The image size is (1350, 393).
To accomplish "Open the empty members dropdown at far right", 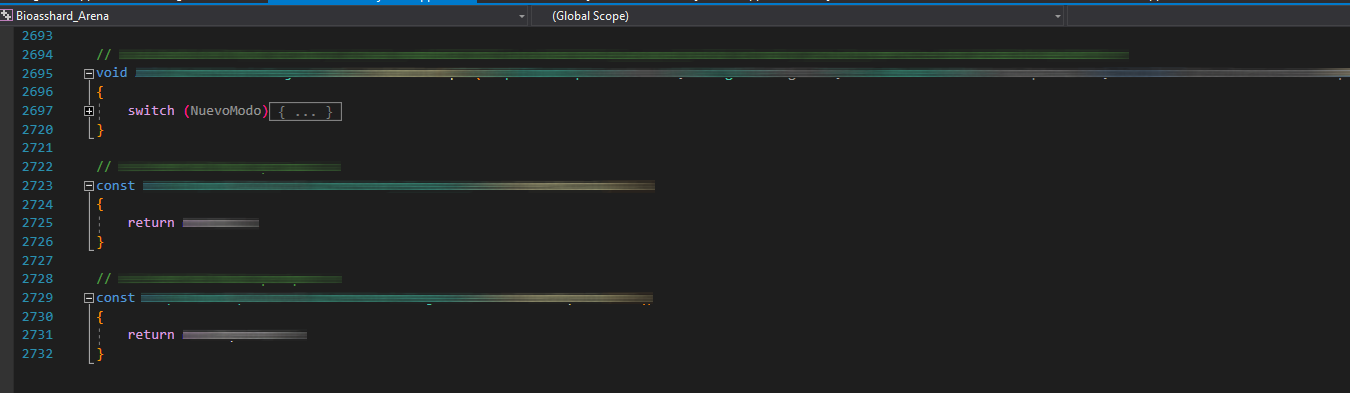I will (1208, 17).
